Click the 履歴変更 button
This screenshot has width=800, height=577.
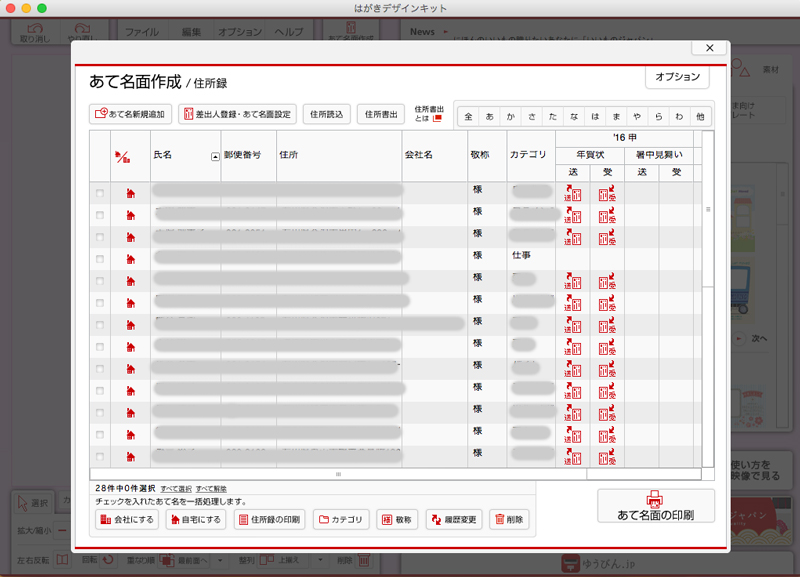click(x=454, y=519)
